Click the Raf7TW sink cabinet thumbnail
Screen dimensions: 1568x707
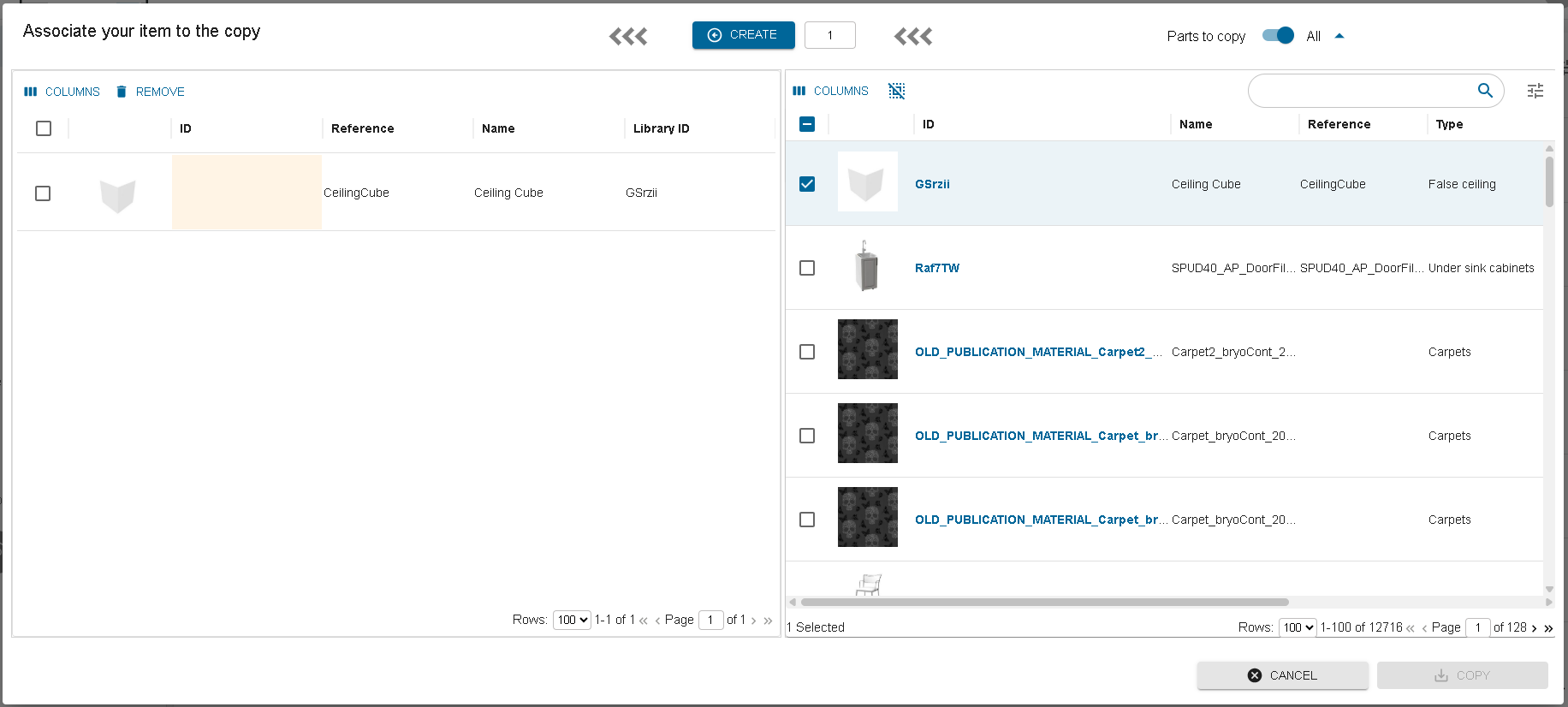tap(867, 265)
